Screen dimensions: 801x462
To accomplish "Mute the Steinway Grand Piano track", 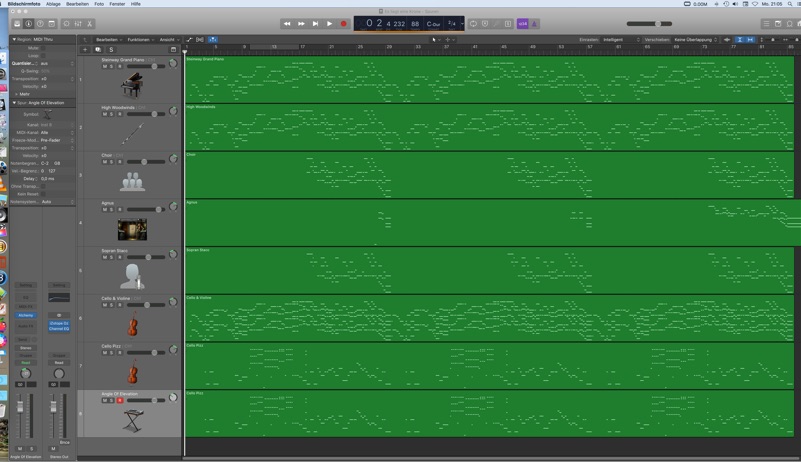I will [105, 66].
